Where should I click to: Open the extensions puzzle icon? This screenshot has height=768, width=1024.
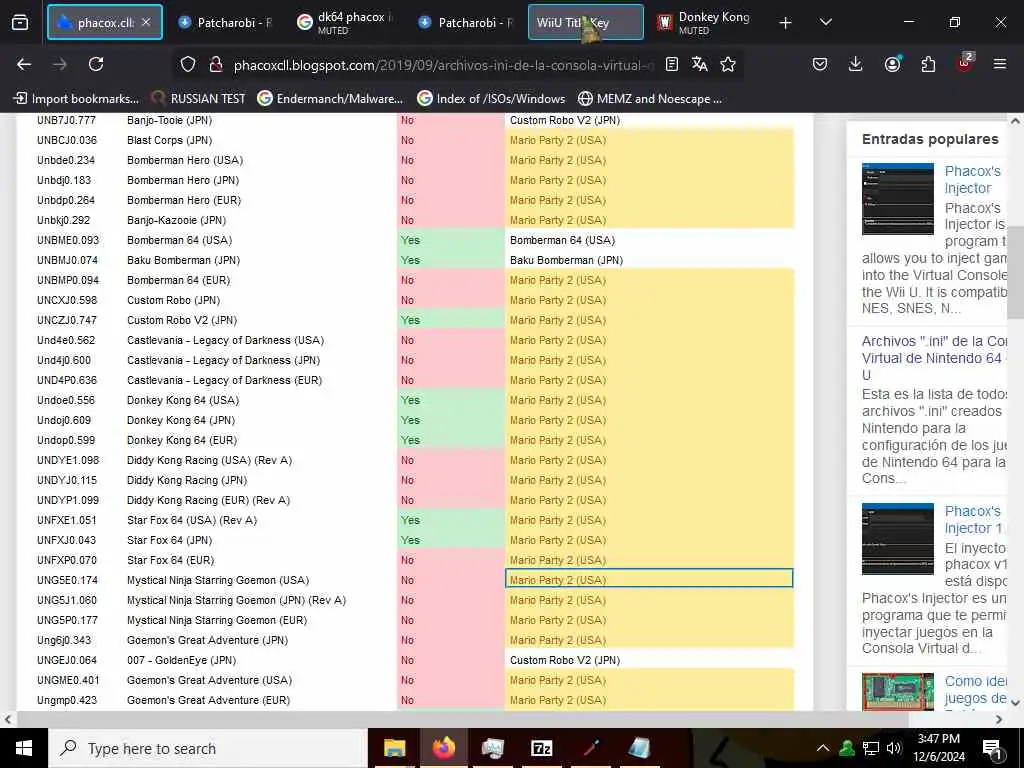928,64
